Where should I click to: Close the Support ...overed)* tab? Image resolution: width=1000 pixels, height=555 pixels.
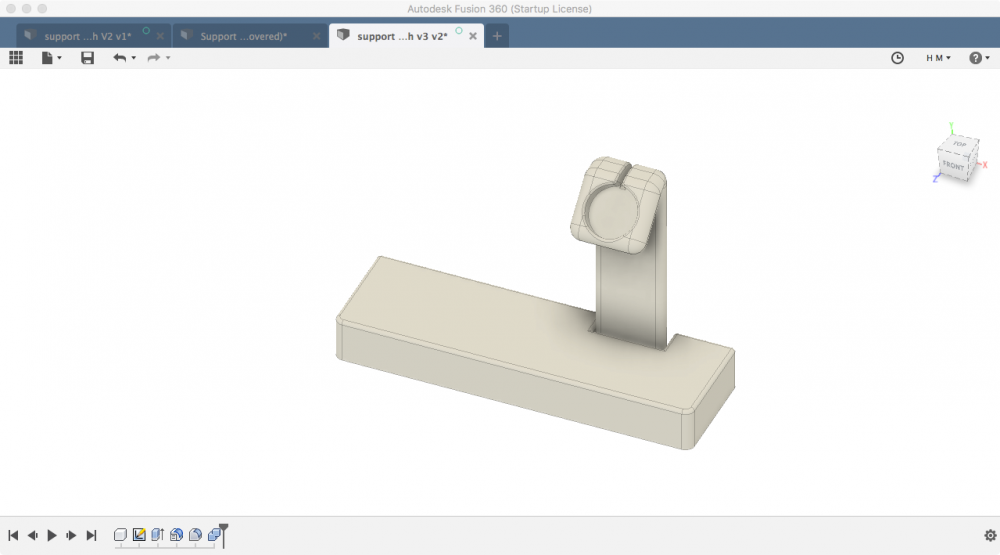(x=316, y=36)
